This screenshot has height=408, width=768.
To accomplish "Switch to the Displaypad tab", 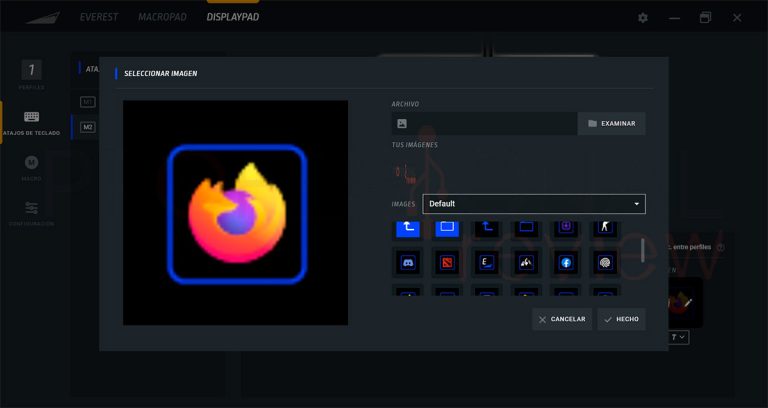I will (233, 17).
